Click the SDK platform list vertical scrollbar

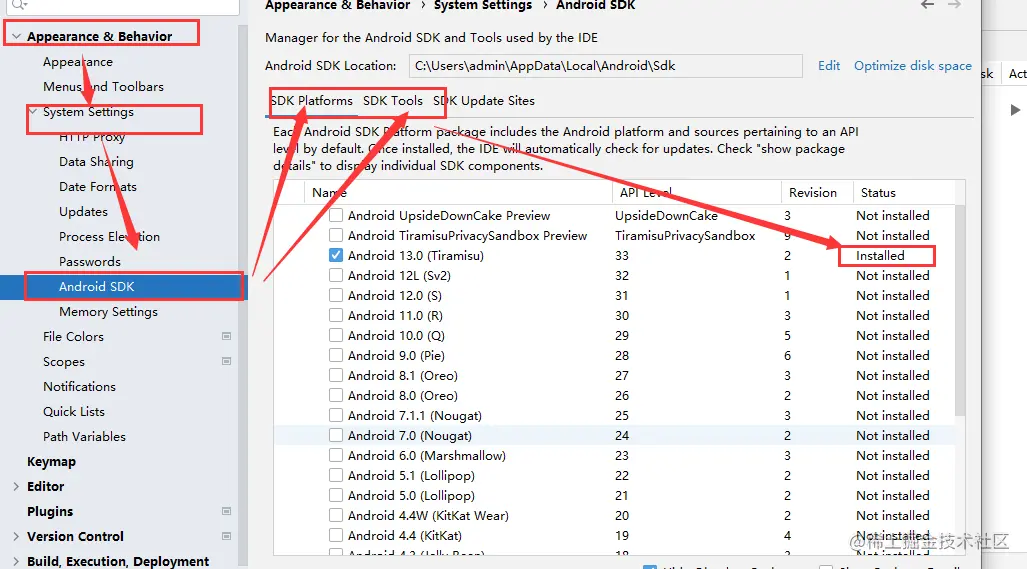pos(960,310)
